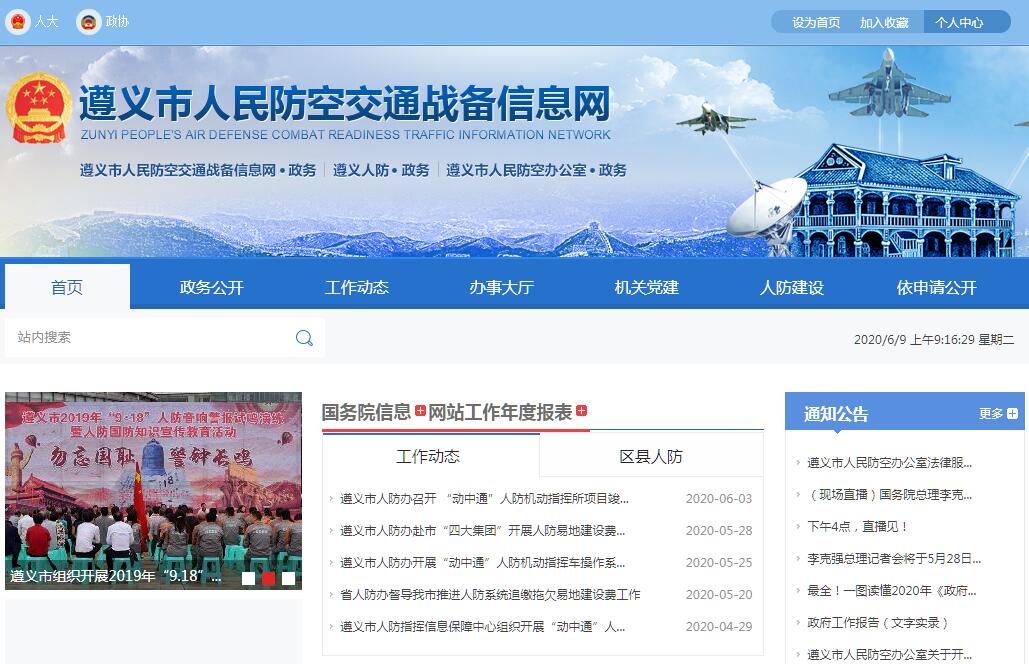
Task: Click red plus icon beside 网站工作年度报表
Action: (x=582, y=411)
